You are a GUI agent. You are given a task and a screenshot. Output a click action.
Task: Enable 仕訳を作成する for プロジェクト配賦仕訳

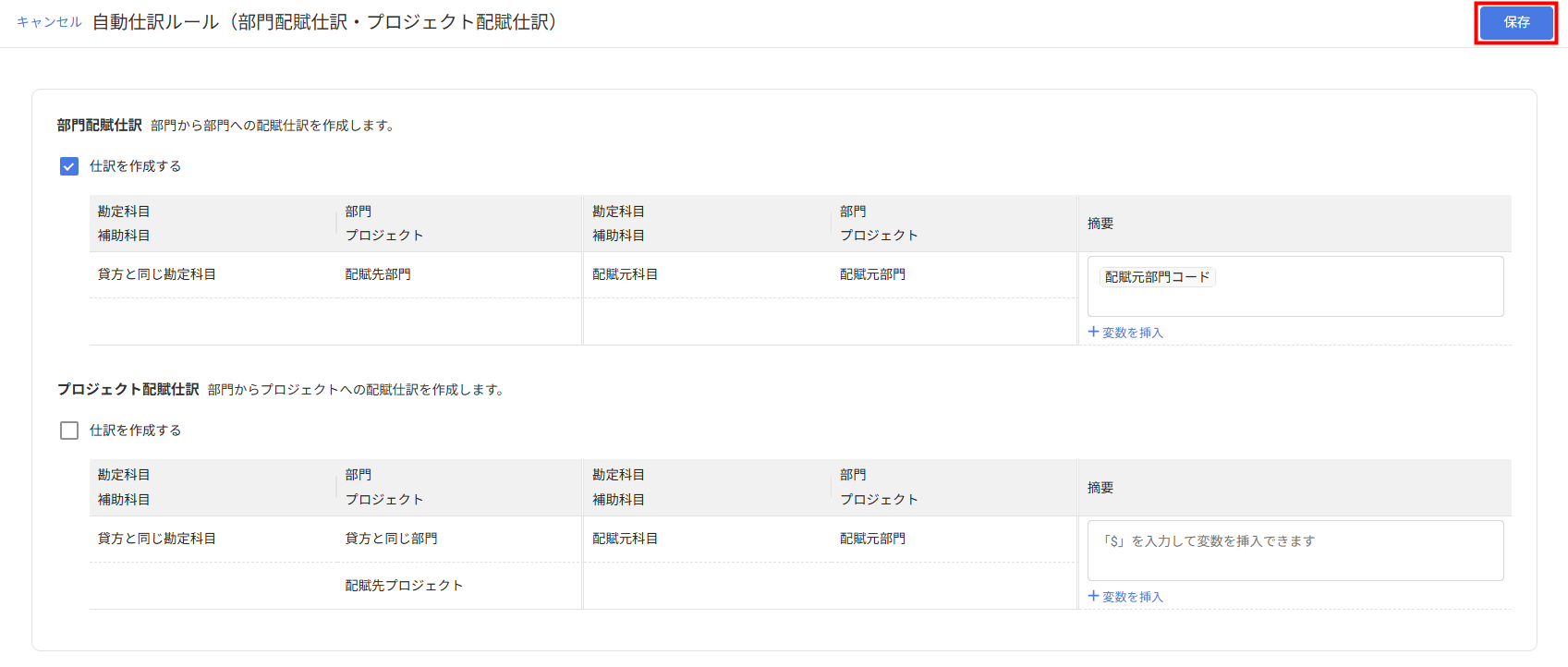[69, 431]
